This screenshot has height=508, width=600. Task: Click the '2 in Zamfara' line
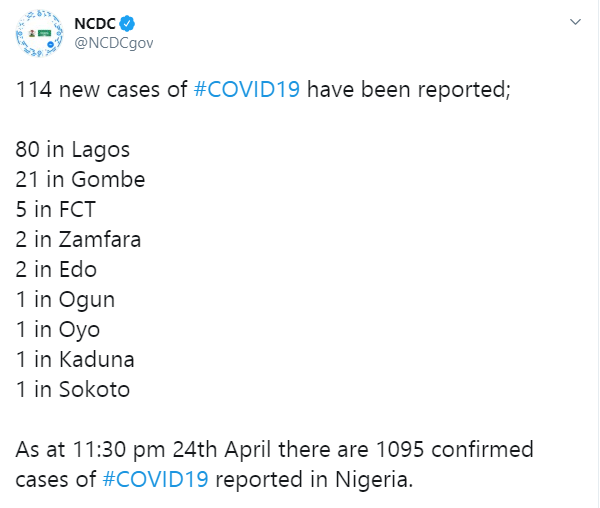[78, 239]
